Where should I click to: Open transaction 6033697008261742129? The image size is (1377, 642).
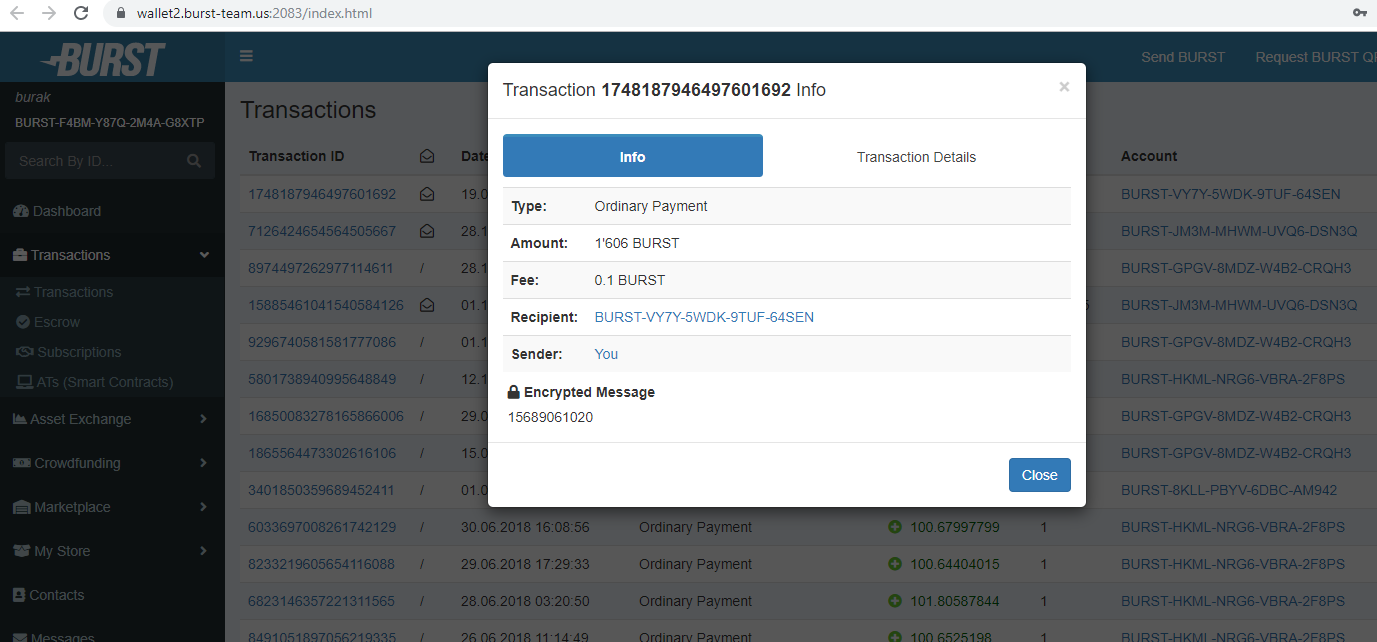click(x=322, y=527)
